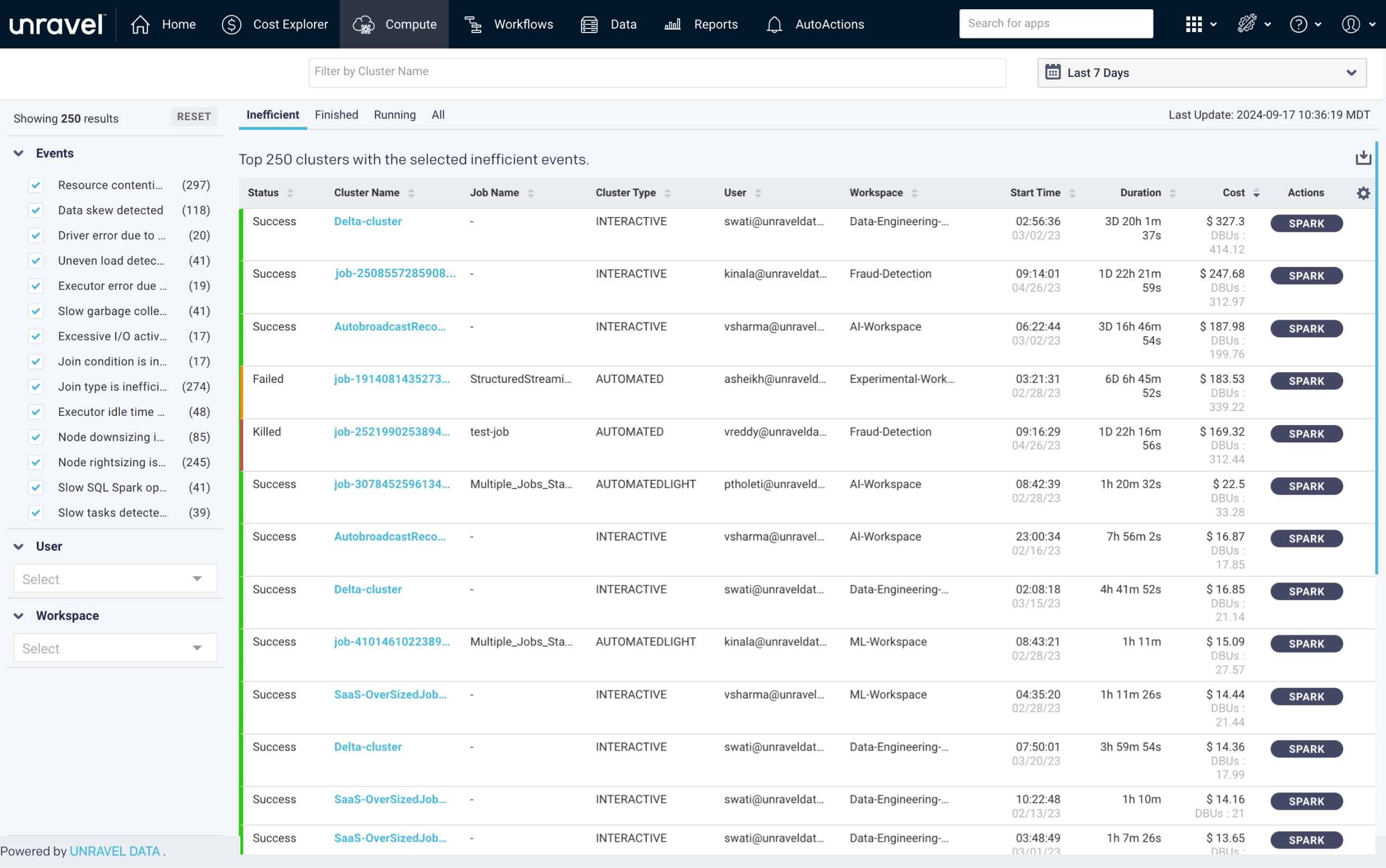Viewport: 1386px width, 868px height.
Task: Click the AutoActions bell icon
Action: pyautogui.click(x=774, y=24)
